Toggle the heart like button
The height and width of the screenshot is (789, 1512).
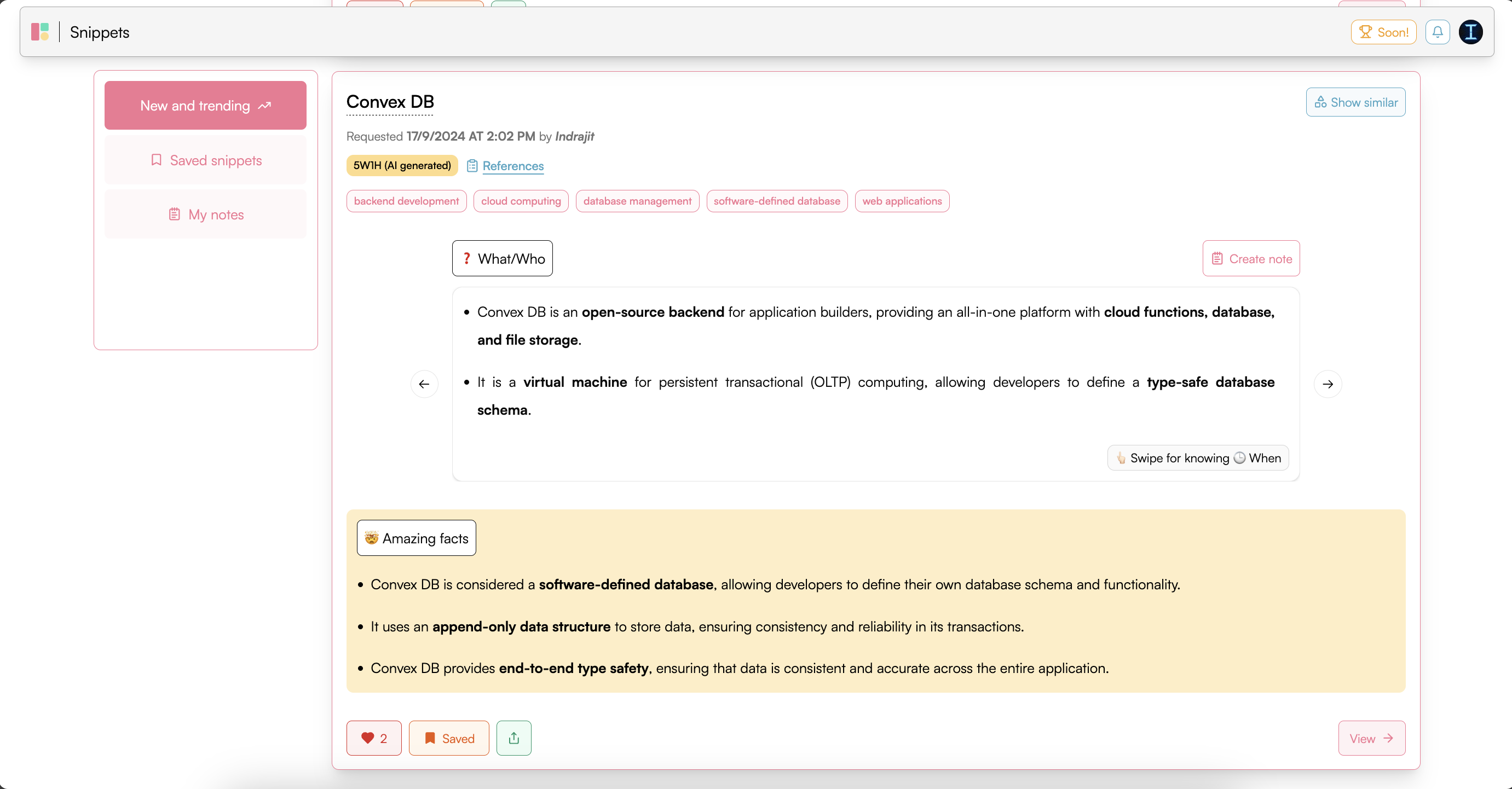coord(374,738)
